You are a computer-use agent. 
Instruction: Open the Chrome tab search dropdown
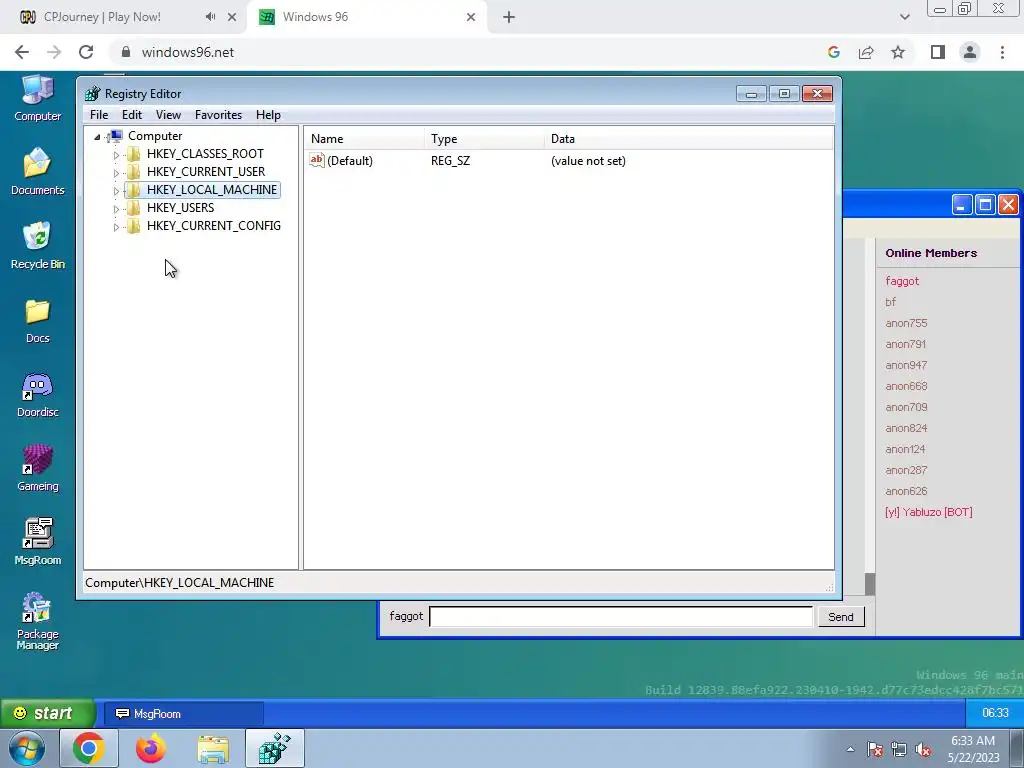pos(904,17)
